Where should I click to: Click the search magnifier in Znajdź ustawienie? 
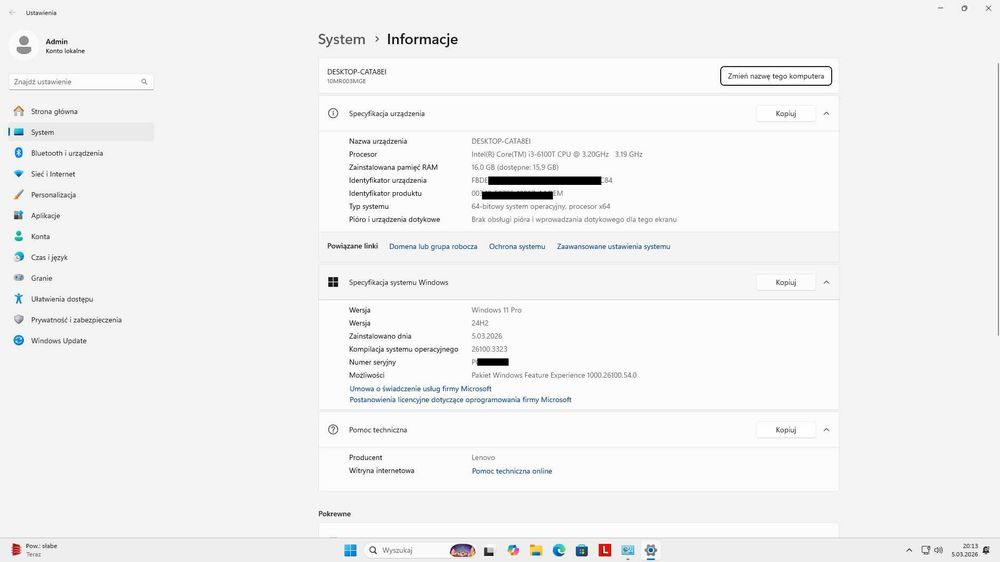144,82
